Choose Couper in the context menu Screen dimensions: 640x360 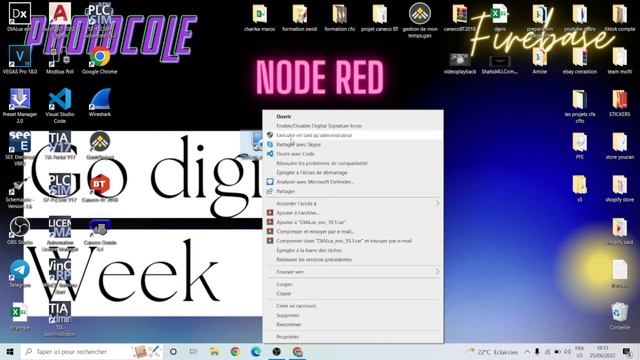[353, 284]
